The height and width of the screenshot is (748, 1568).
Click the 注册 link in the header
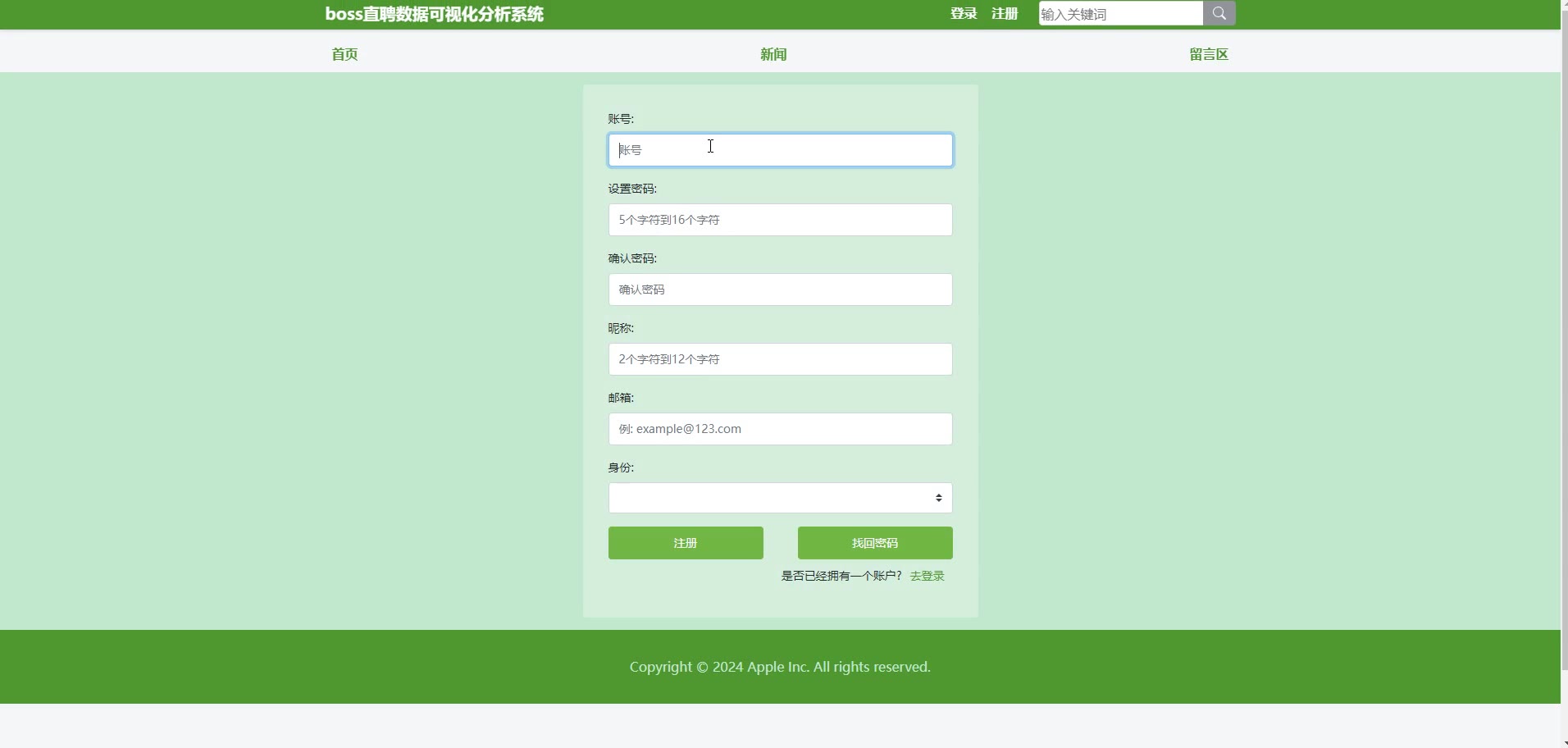[x=1005, y=13]
